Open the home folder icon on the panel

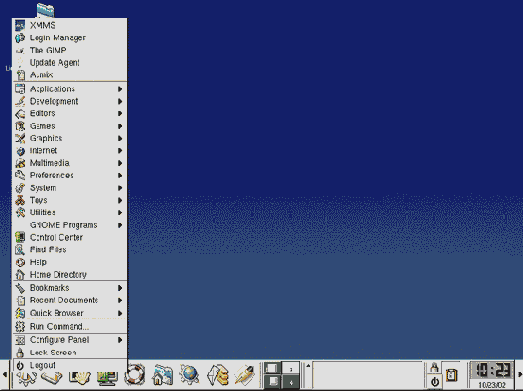[x=162, y=375]
